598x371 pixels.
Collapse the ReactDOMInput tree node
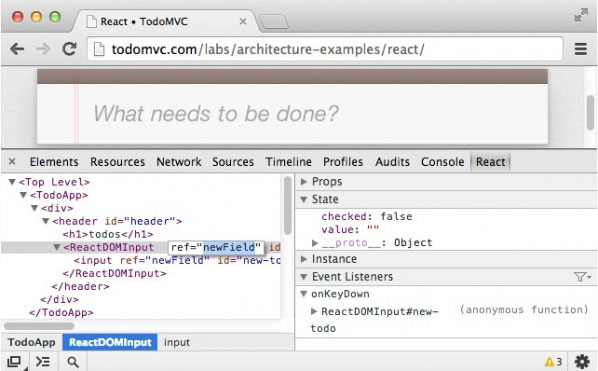pos(57,247)
